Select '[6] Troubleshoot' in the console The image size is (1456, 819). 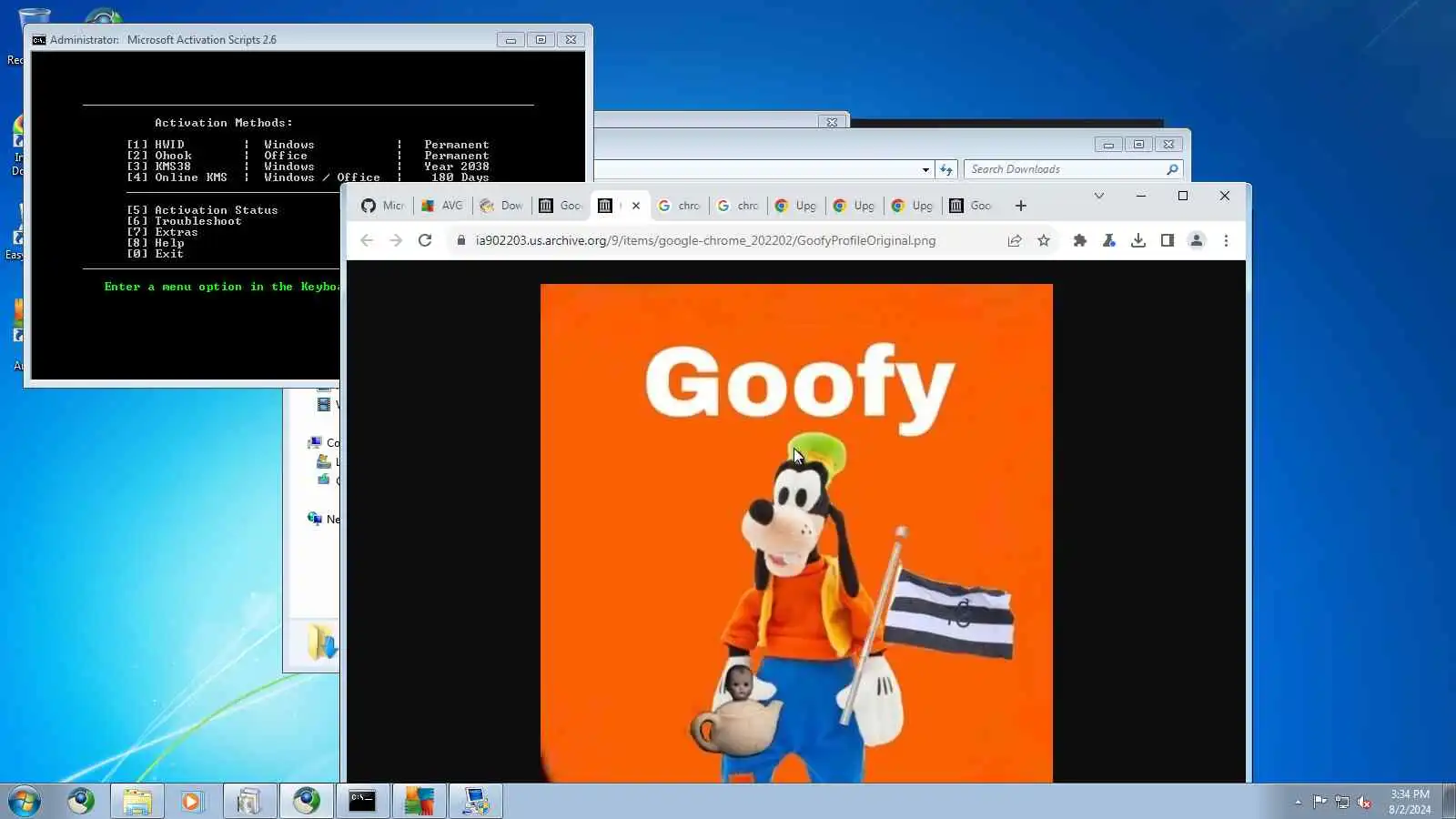pyautogui.click(x=184, y=221)
